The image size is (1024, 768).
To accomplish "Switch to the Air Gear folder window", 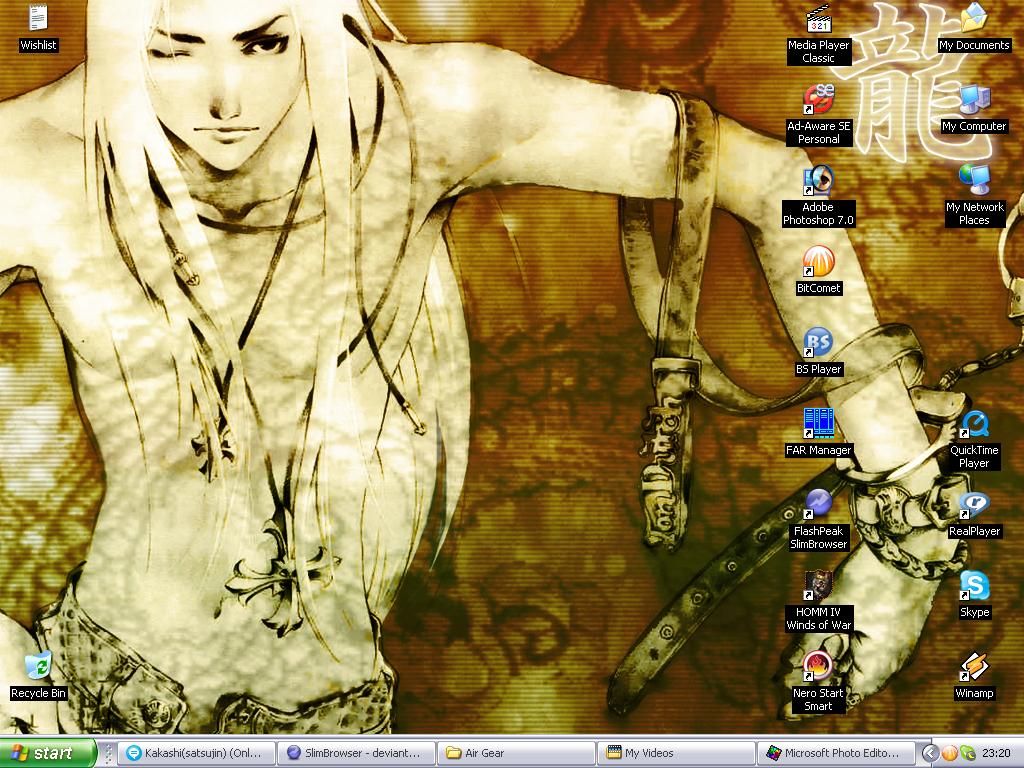I will pos(516,753).
